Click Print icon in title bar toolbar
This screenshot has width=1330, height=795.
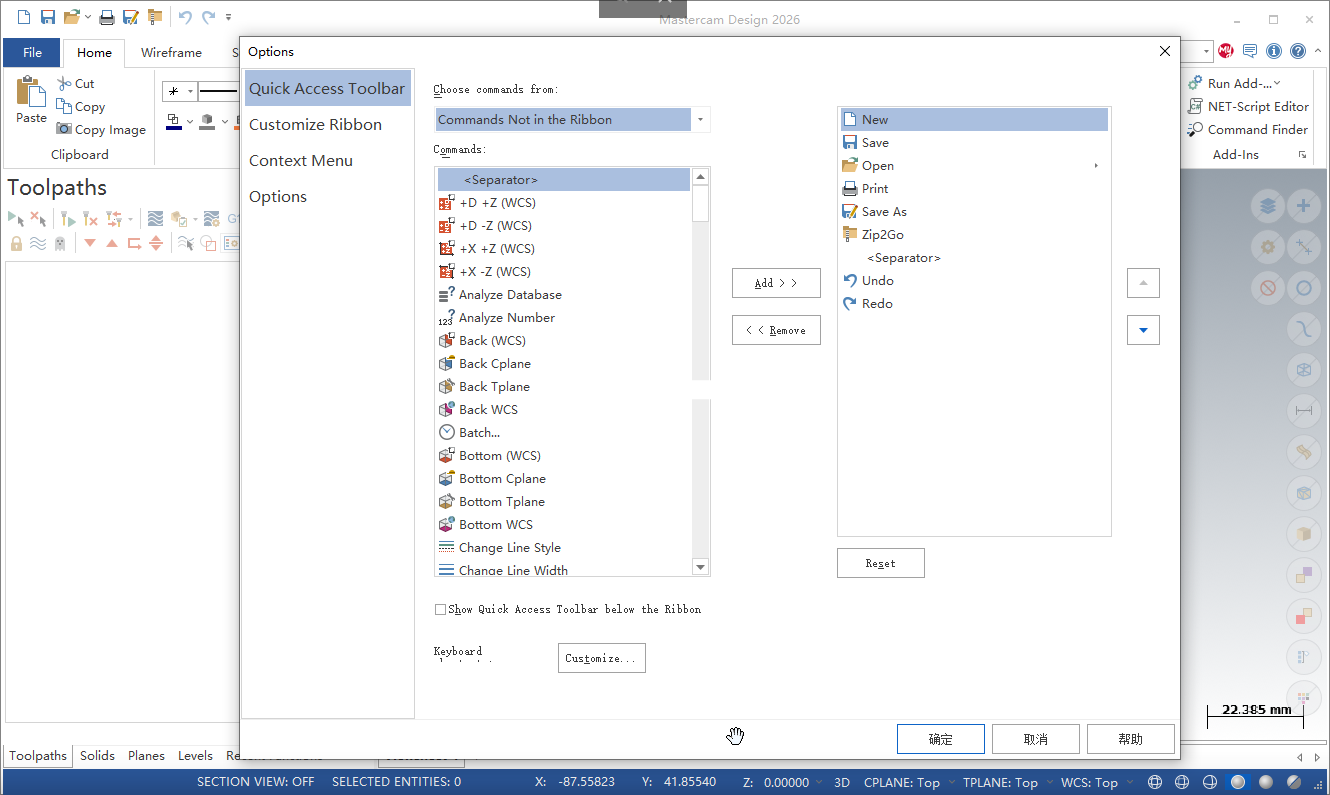106,17
